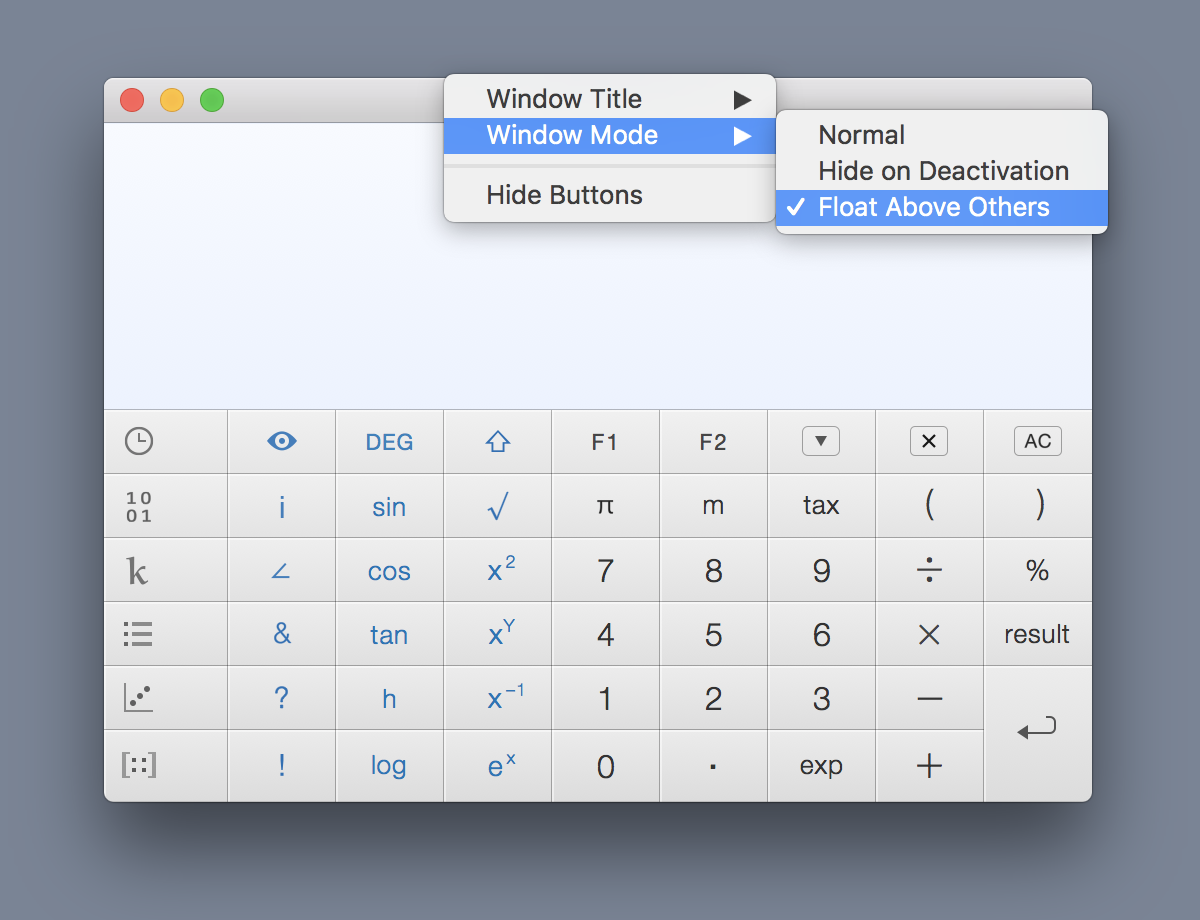
Task: Click the m memory key
Action: (x=713, y=506)
